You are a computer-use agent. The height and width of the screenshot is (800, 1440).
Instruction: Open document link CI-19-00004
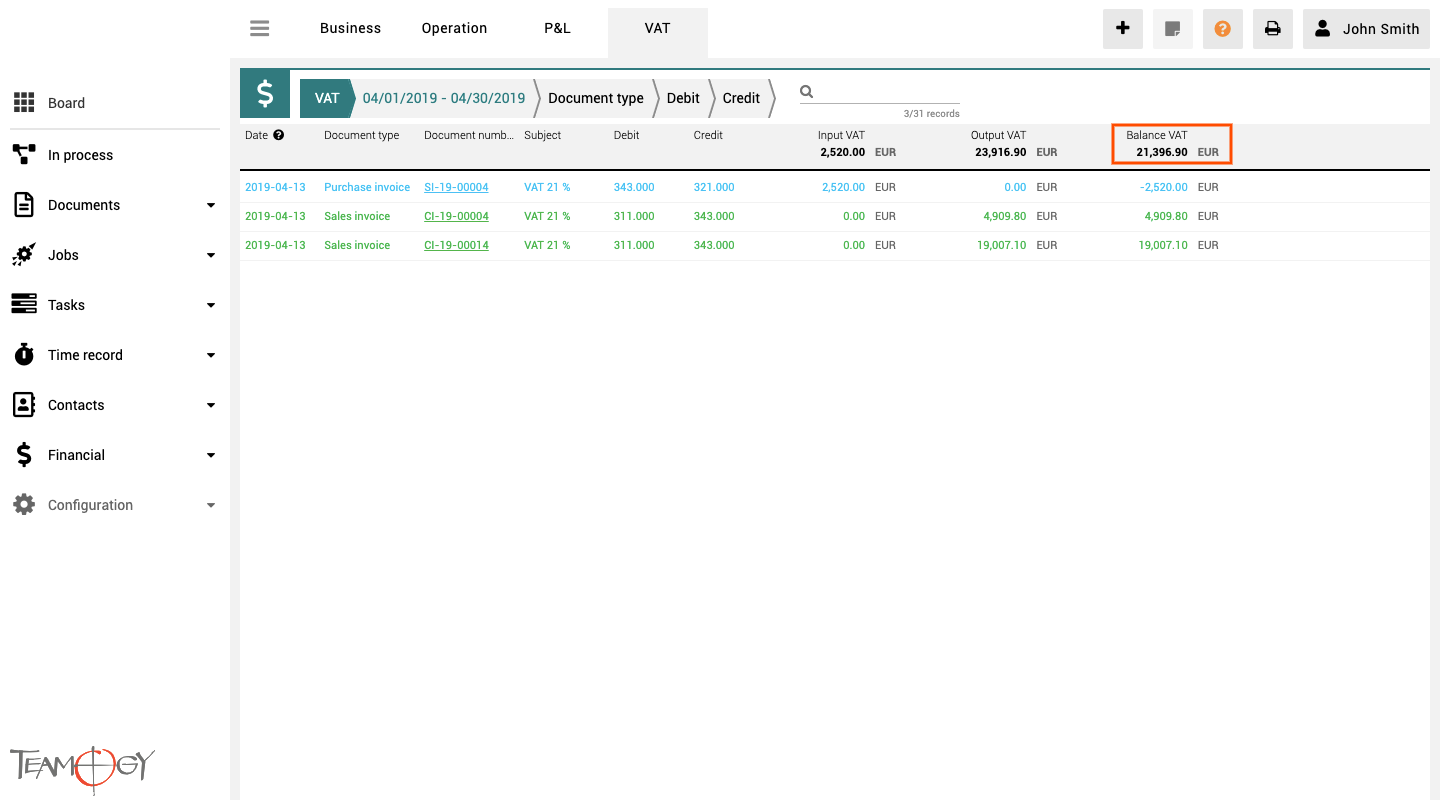pos(456,216)
